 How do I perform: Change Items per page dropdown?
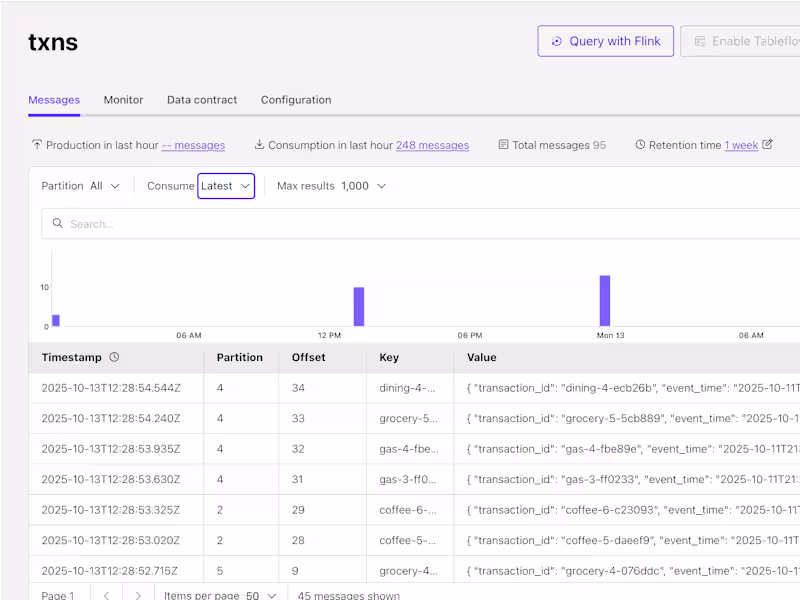coord(261,595)
